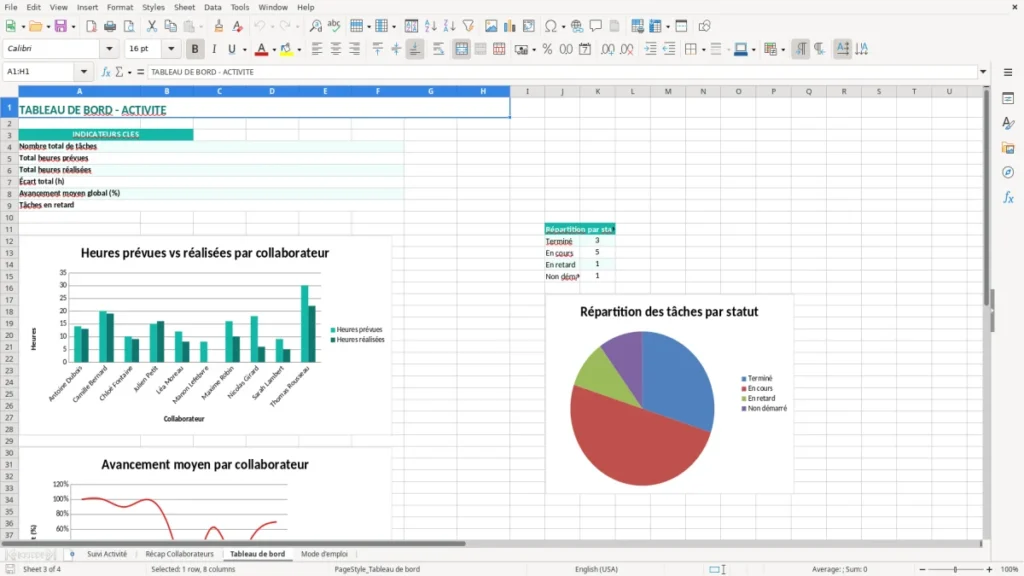Open the sidebar Gallery icon
Viewport: 1024px width, 576px height.
[1008, 148]
